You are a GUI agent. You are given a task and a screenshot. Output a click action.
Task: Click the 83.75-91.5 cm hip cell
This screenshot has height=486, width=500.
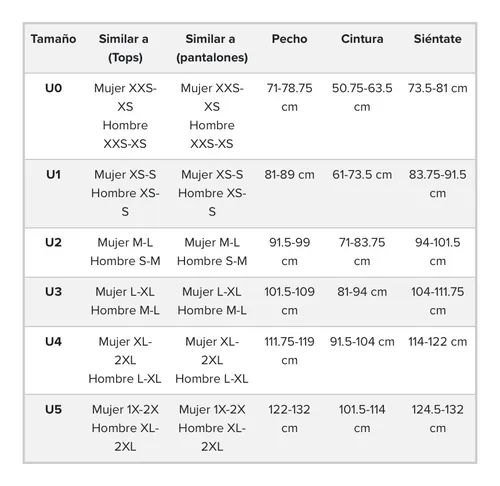(x=438, y=184)
